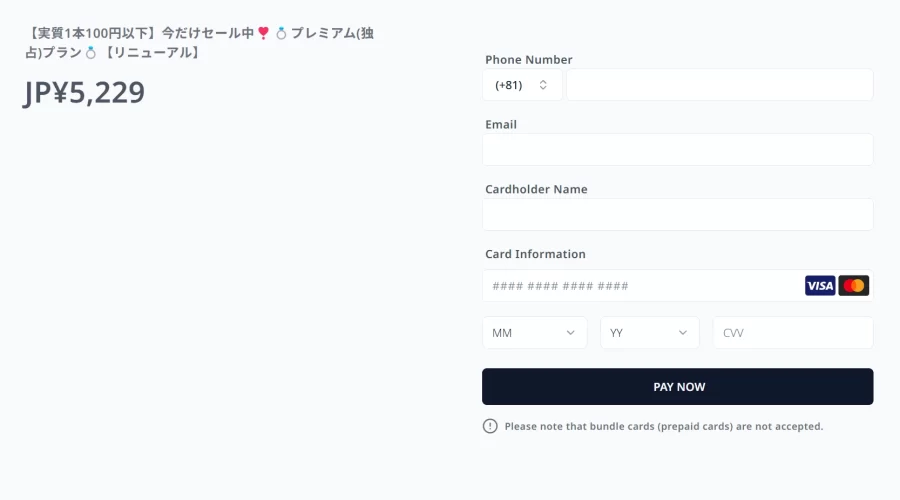Image resolution: width=900 pixels, height=500 pixels.
Task: Click the second ring emoji after プラン
Action: [x=91, y=53]
